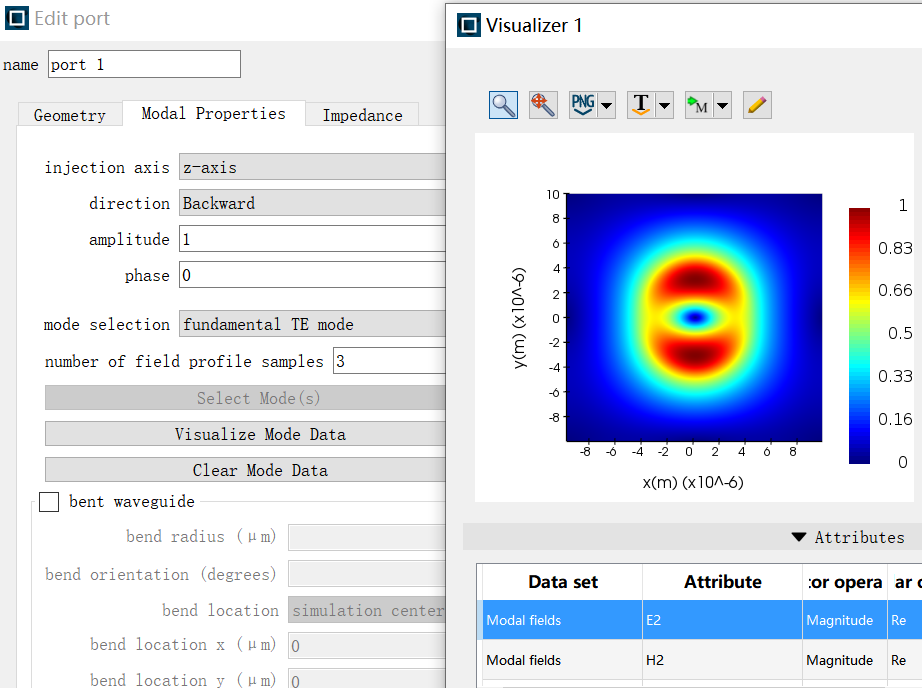Open the text export dropdown arrow
Viewport: 922px width, 688px height.
(664, 106)
